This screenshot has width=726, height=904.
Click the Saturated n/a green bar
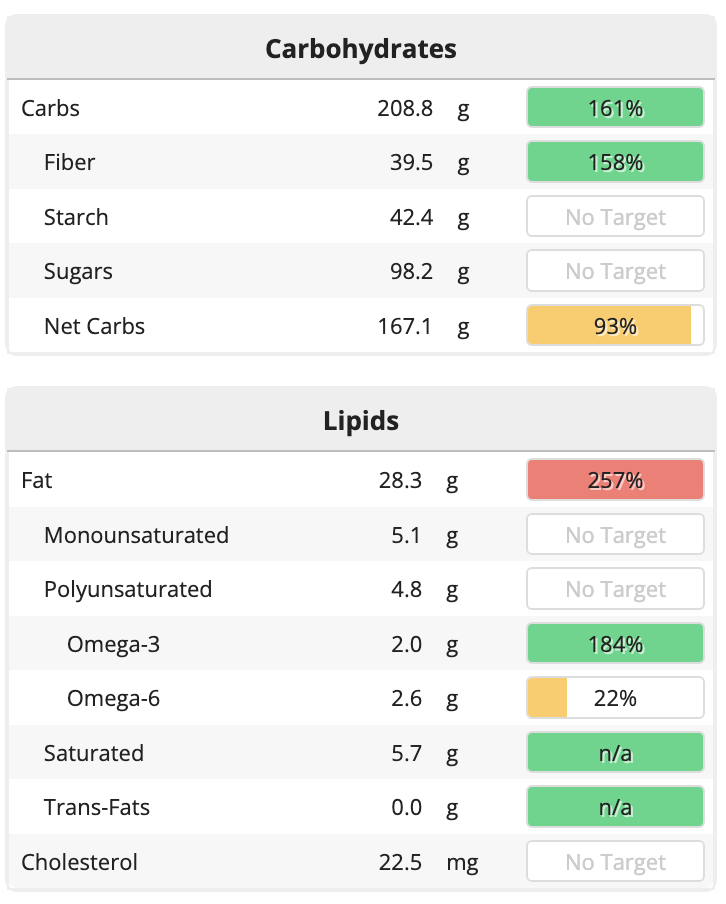(615, 753)
